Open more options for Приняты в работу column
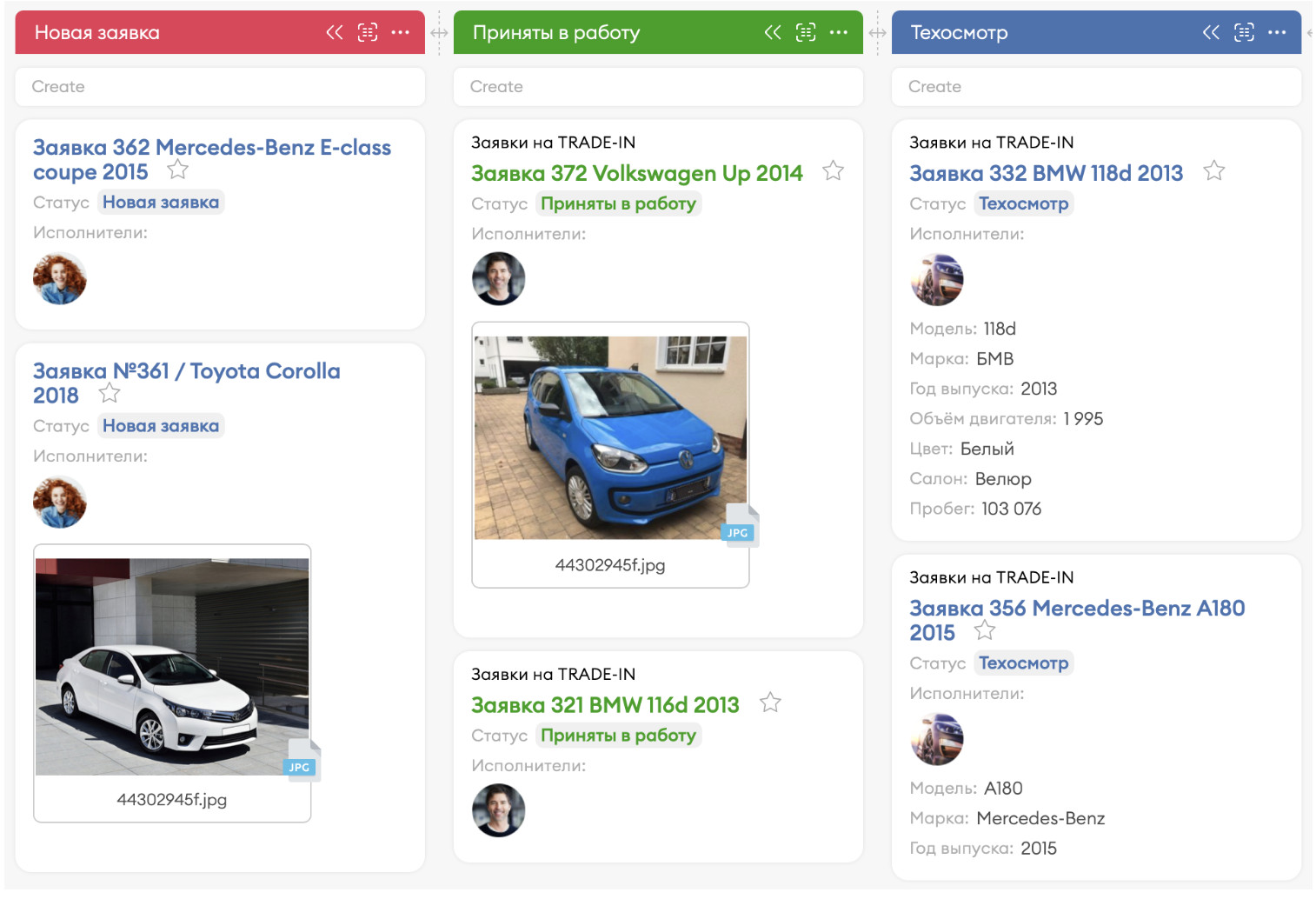The image size is (1316, 899). point(839,33)
